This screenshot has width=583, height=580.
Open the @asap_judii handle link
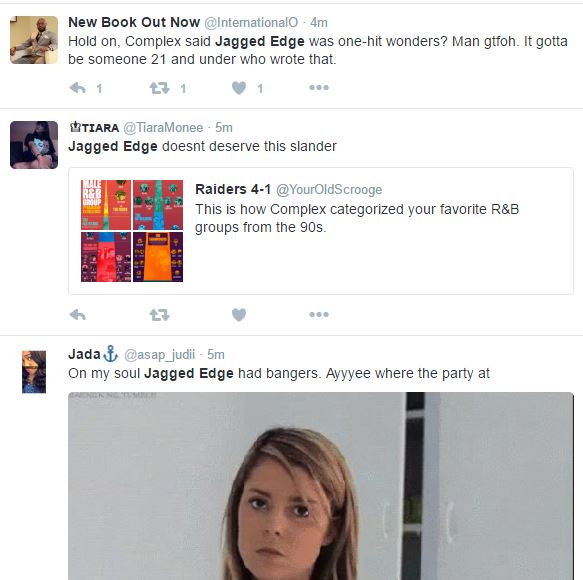pyautogui.click(x=160, y=355)
